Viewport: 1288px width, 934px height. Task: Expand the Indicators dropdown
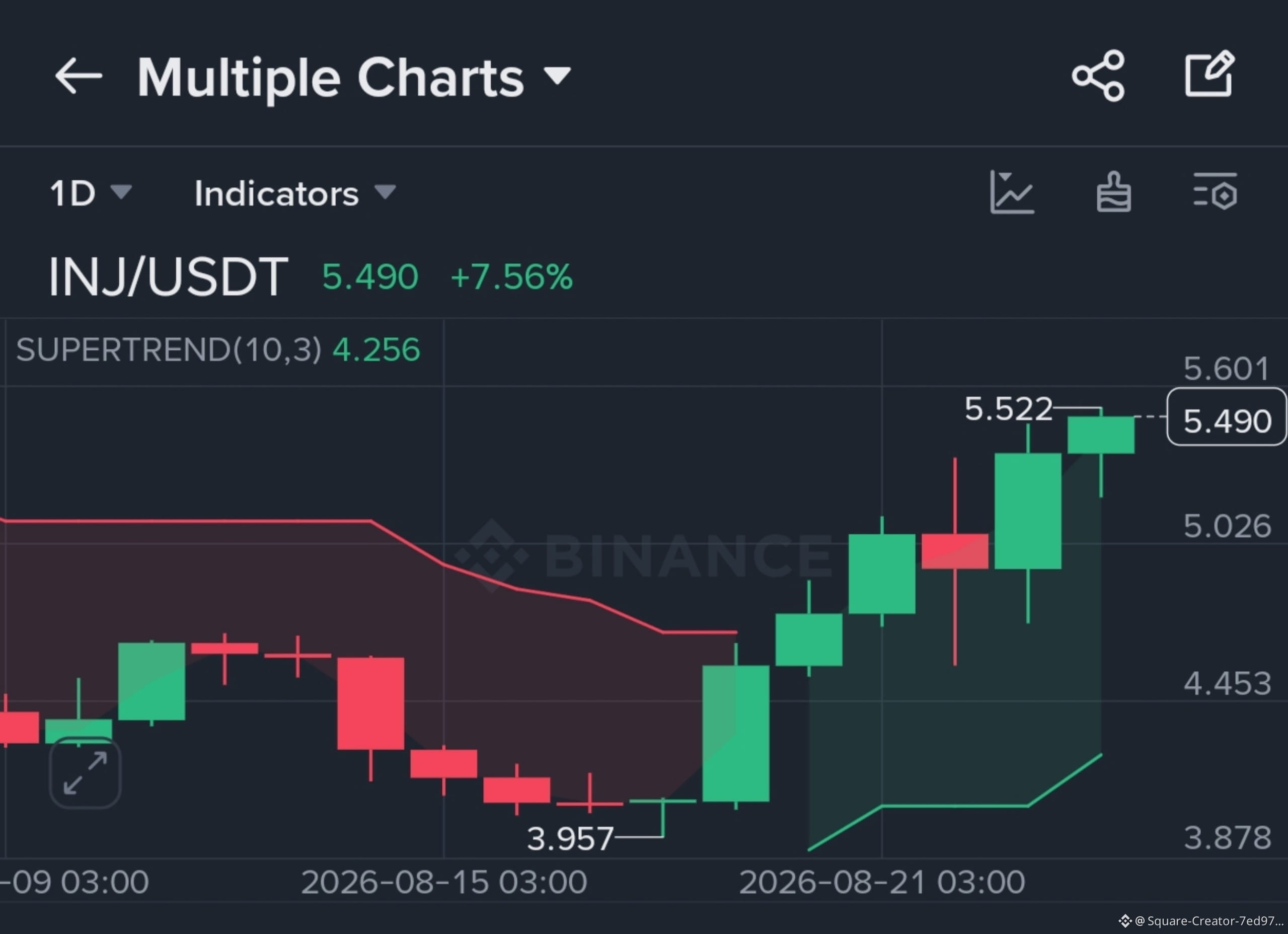coord(295,193)
